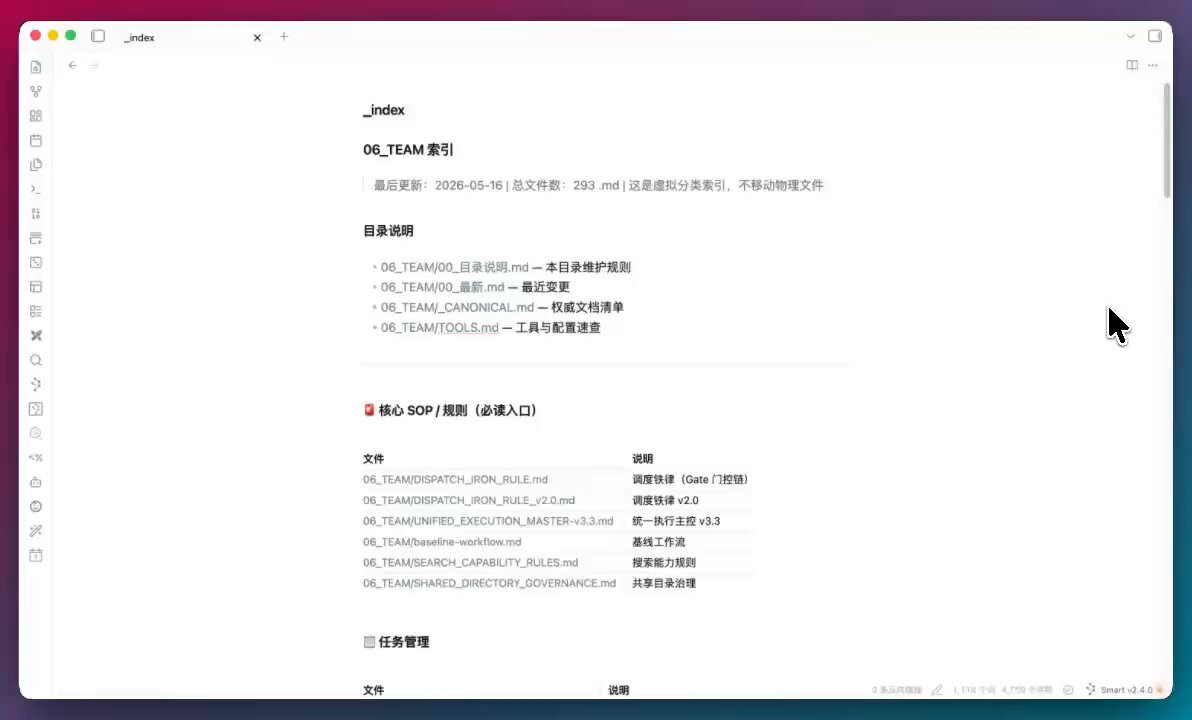Click the backlinks count in status bar

[897, 690]
